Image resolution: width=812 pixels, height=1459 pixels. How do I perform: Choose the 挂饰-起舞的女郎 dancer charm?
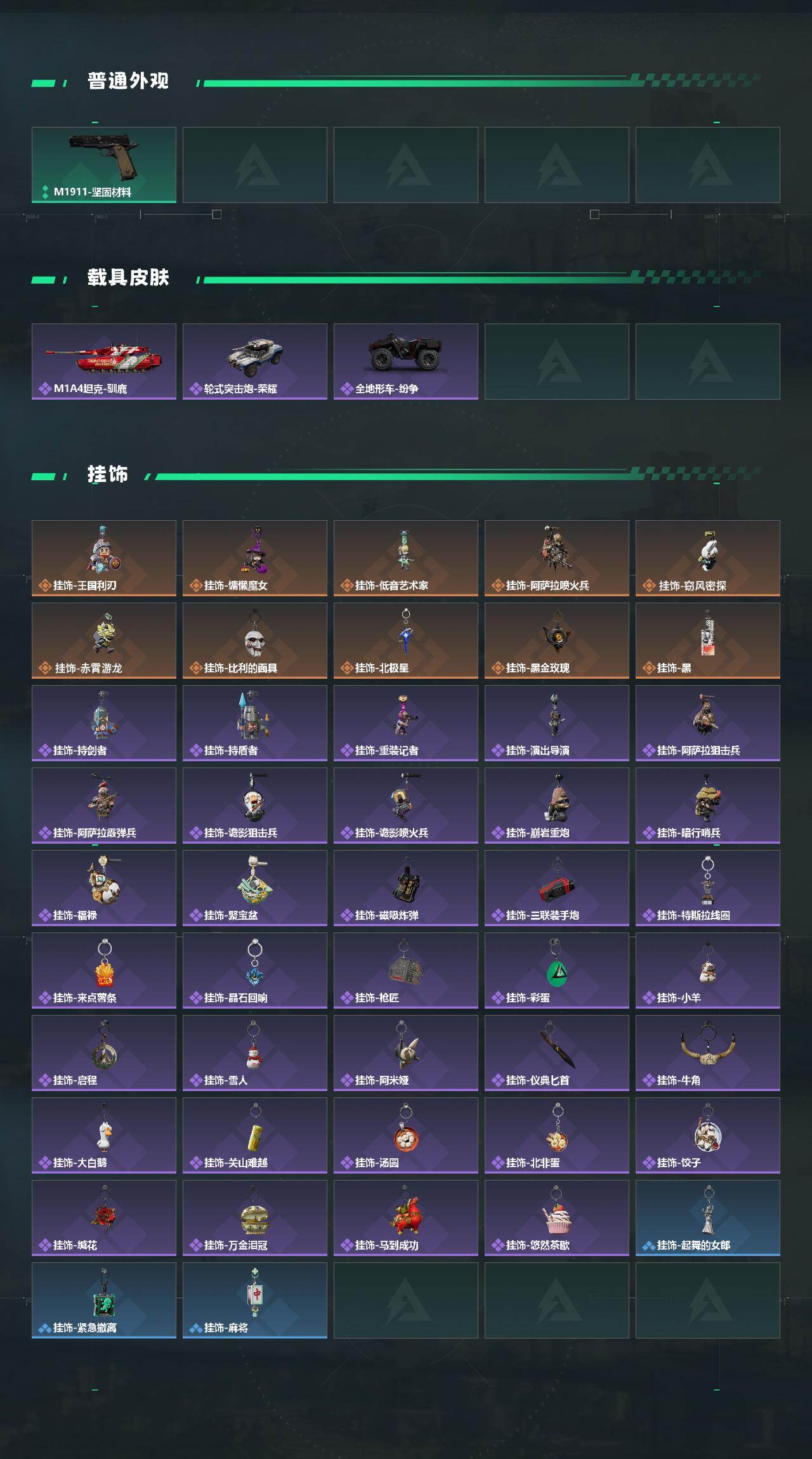coord(708,1218)
